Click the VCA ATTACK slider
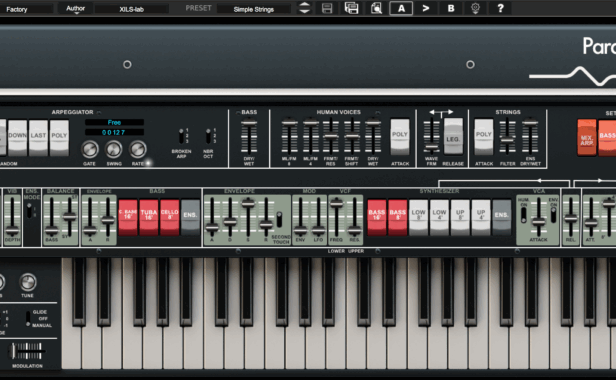 (538, 216)
